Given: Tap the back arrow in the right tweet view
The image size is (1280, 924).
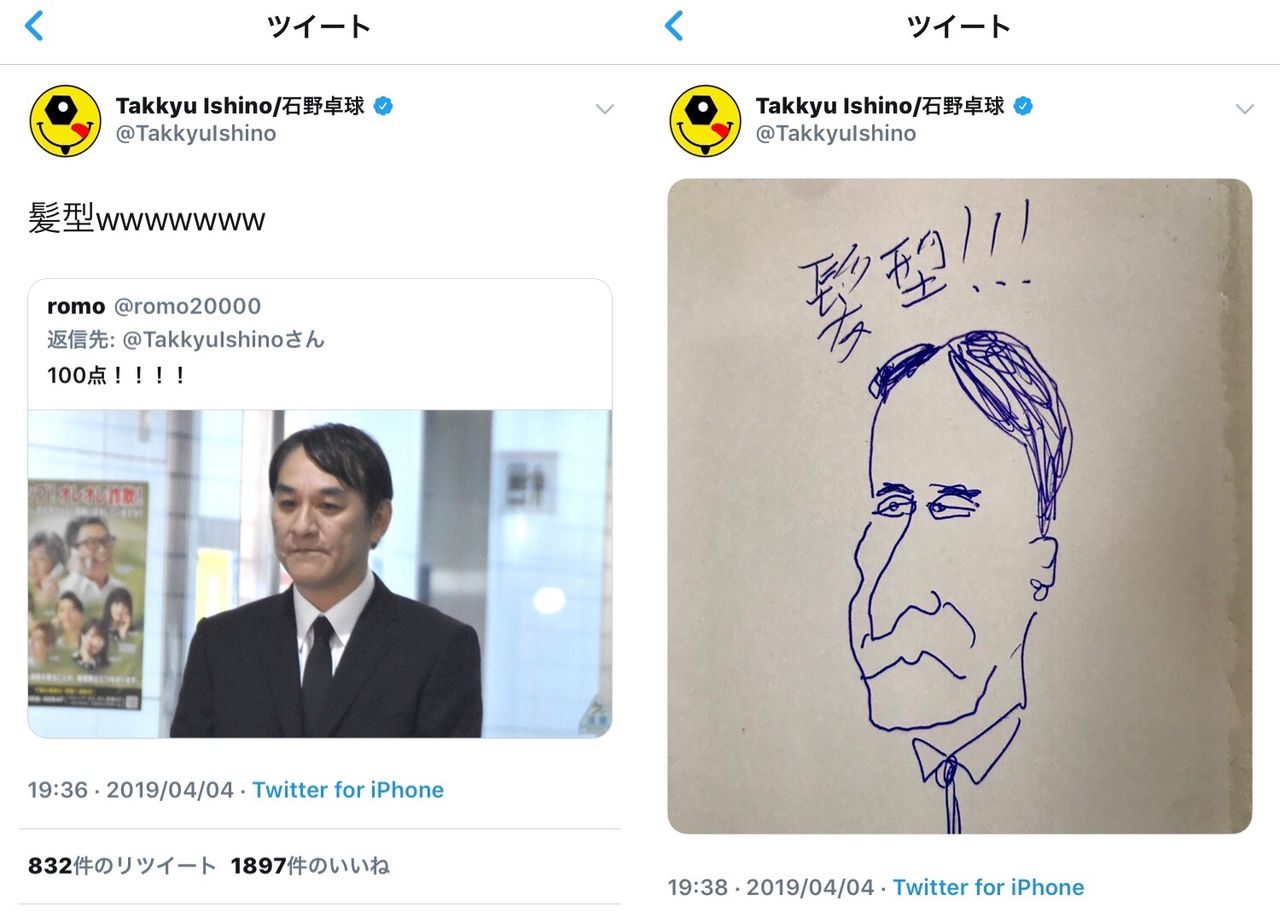Looking at the screenshot, I should click(x=674, y=26).
